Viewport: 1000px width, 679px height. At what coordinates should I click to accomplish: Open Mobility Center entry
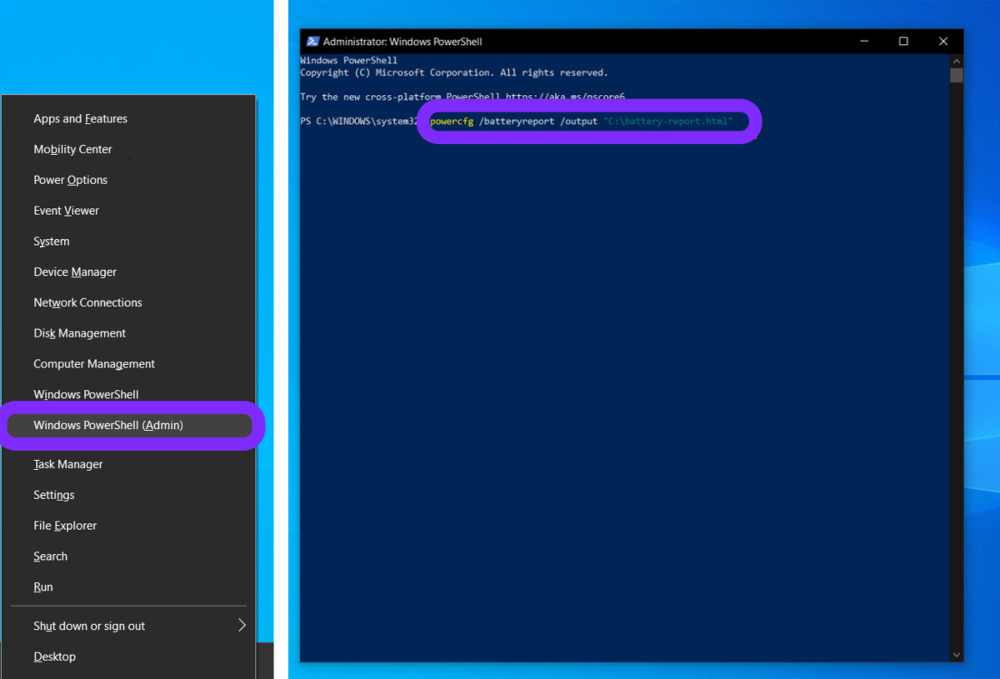click(73, 149)
